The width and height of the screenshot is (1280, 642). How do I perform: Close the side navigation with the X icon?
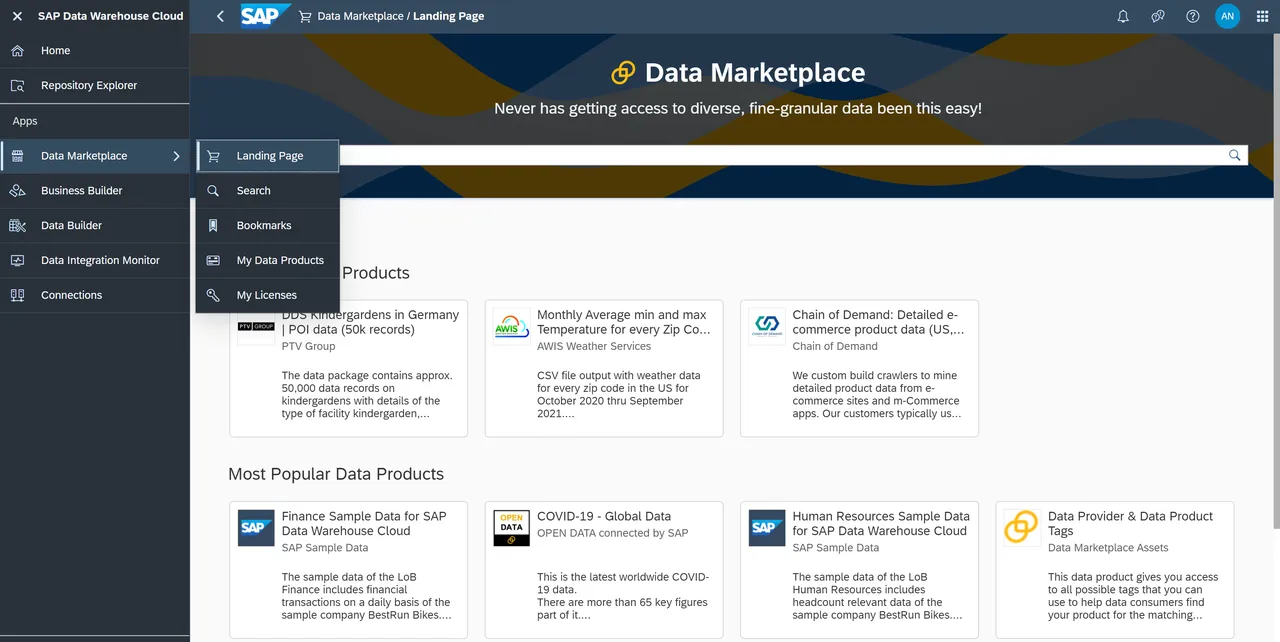click(17, 16)
